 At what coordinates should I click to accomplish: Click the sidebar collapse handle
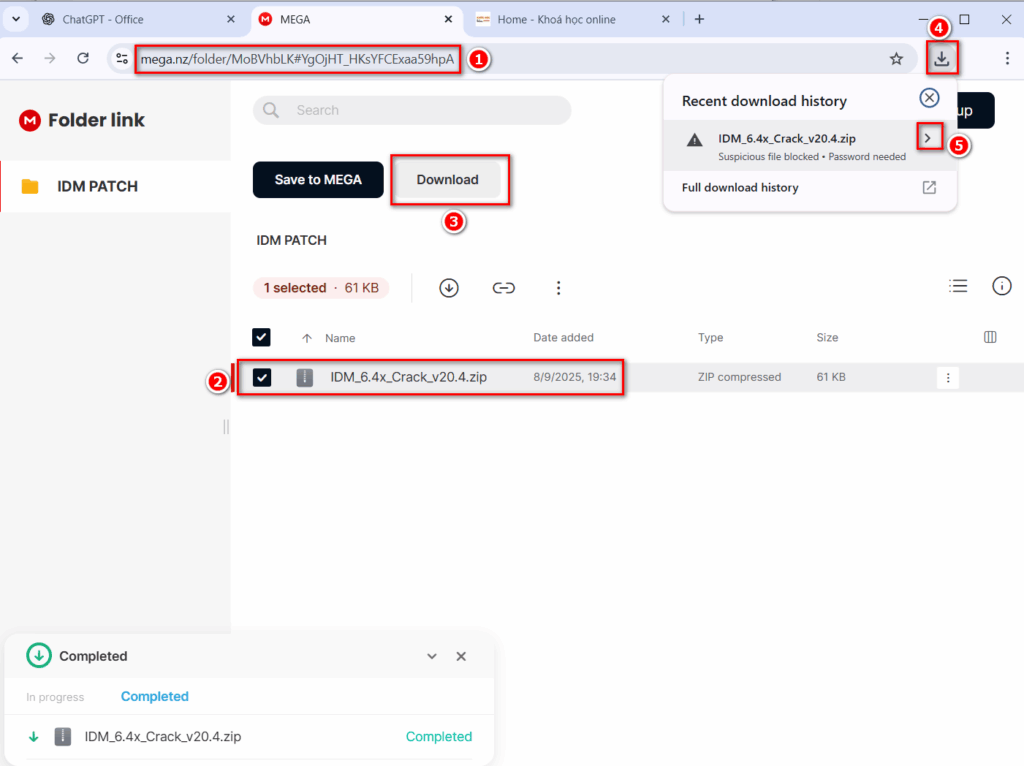(226, 427)
